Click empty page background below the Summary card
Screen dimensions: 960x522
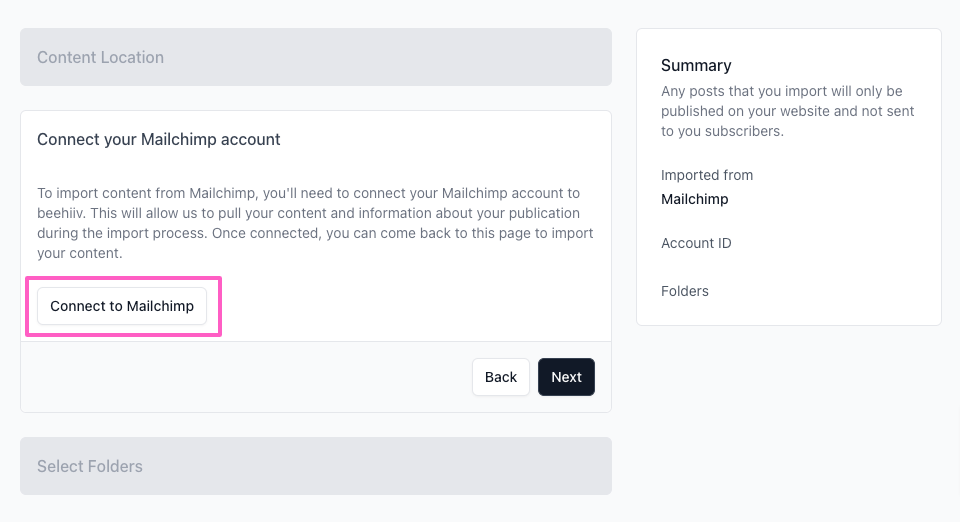pos(789,422)
